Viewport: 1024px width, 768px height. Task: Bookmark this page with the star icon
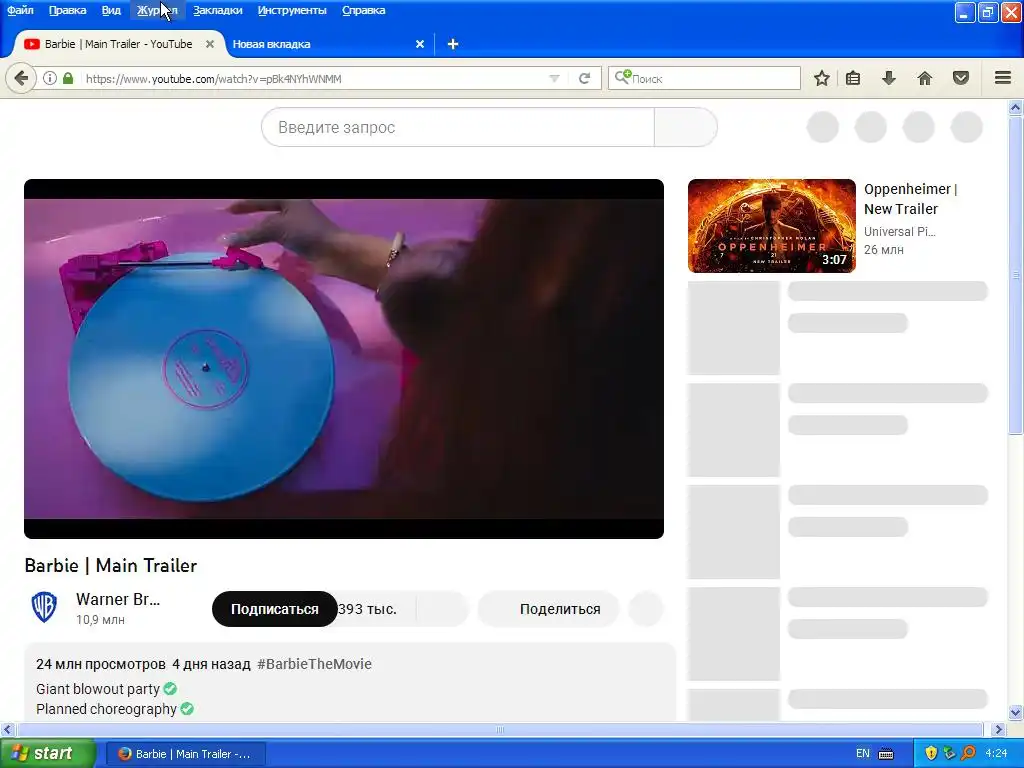[x=822, y=78]
